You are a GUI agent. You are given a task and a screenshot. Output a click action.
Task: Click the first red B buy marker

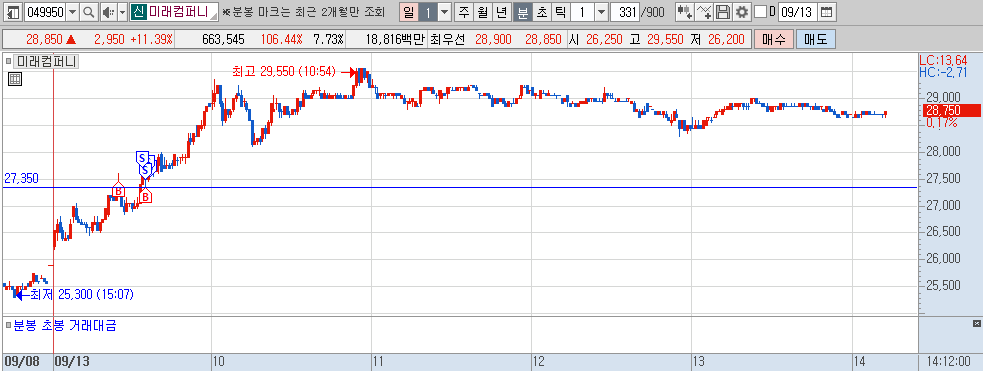(117, 191)
